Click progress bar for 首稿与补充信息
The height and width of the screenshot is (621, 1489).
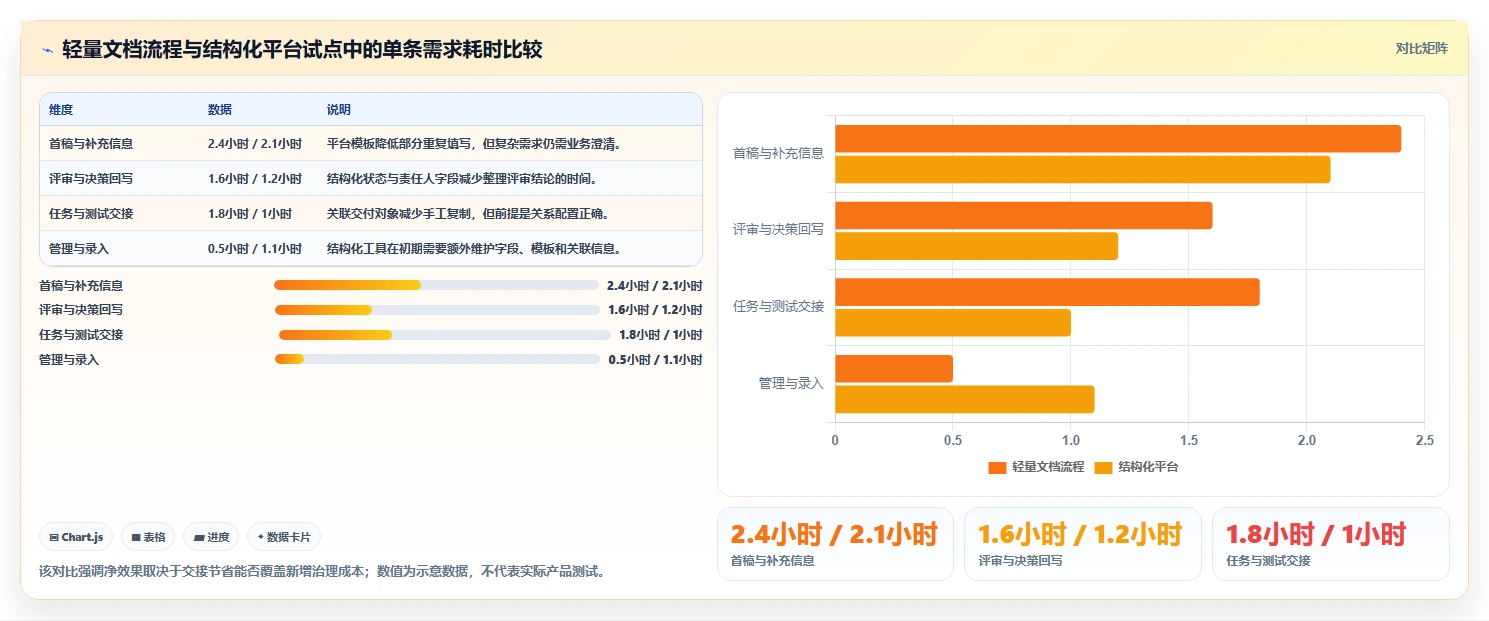pyautogui.click(x=436, y=285)
